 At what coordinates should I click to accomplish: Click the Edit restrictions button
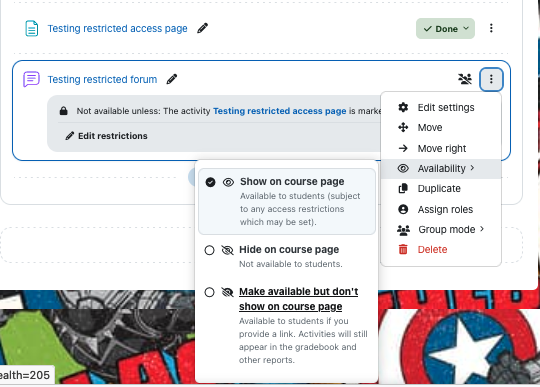click(106, 136)
